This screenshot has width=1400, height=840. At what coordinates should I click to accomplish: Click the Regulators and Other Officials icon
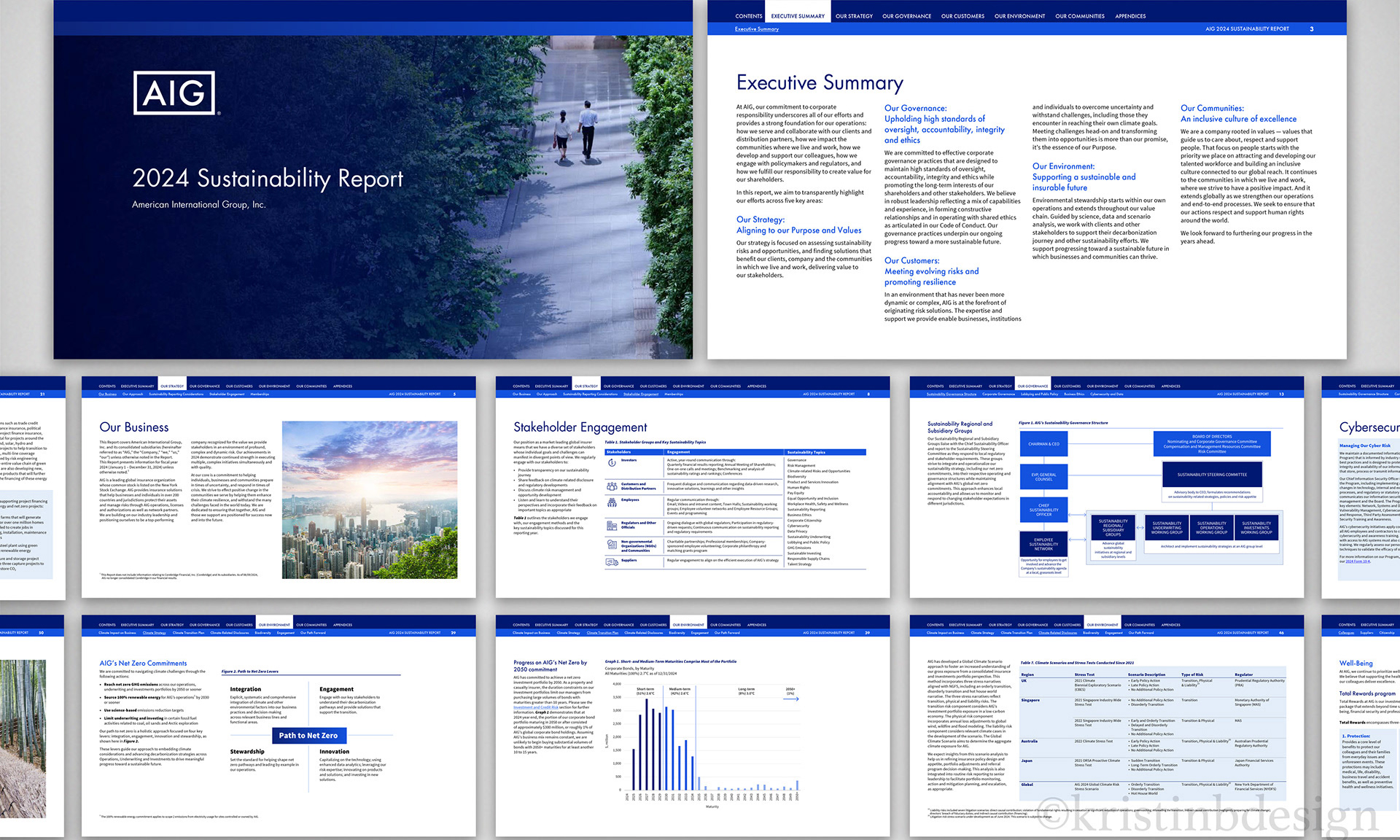pos(612,525)
